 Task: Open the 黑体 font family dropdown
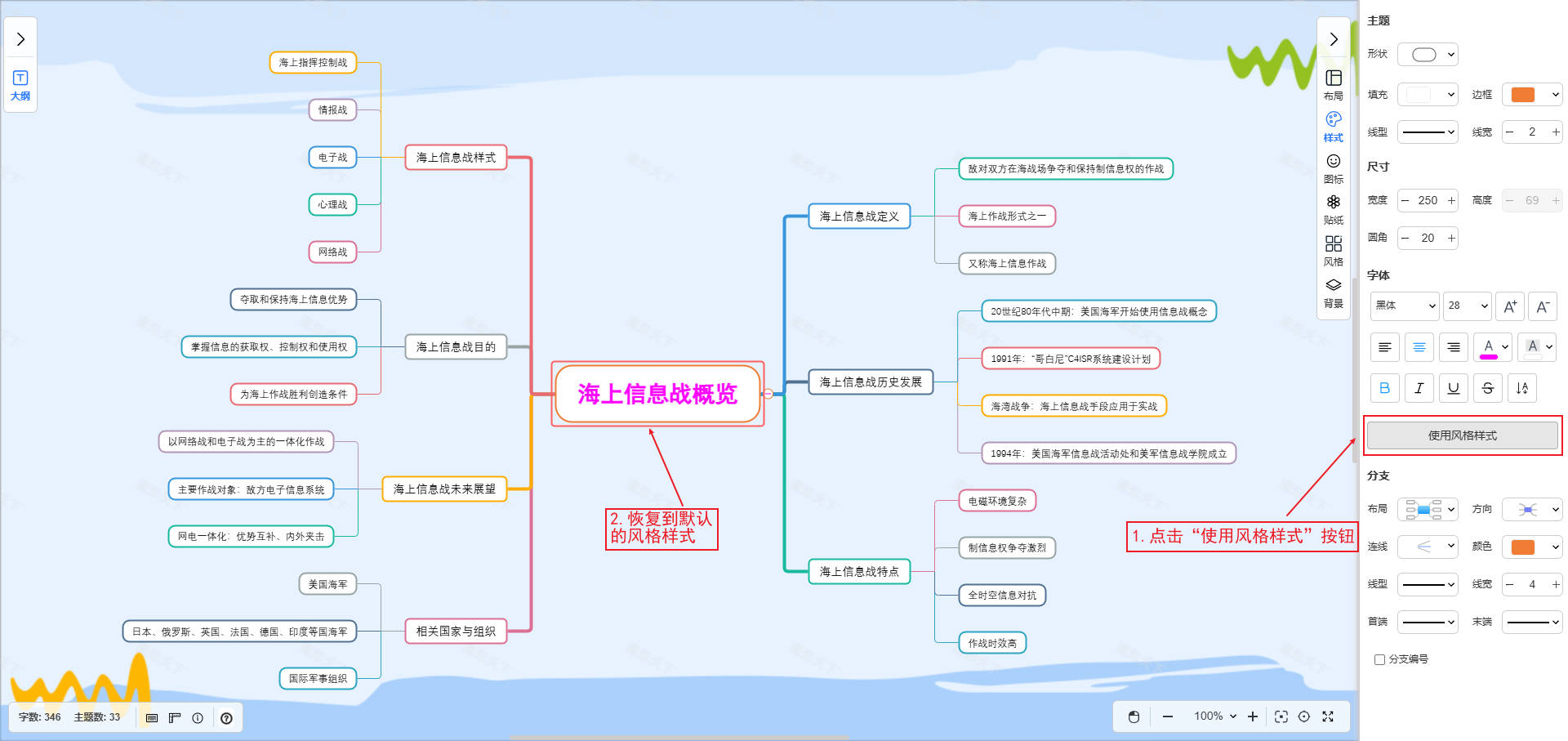coord(1404,306)
